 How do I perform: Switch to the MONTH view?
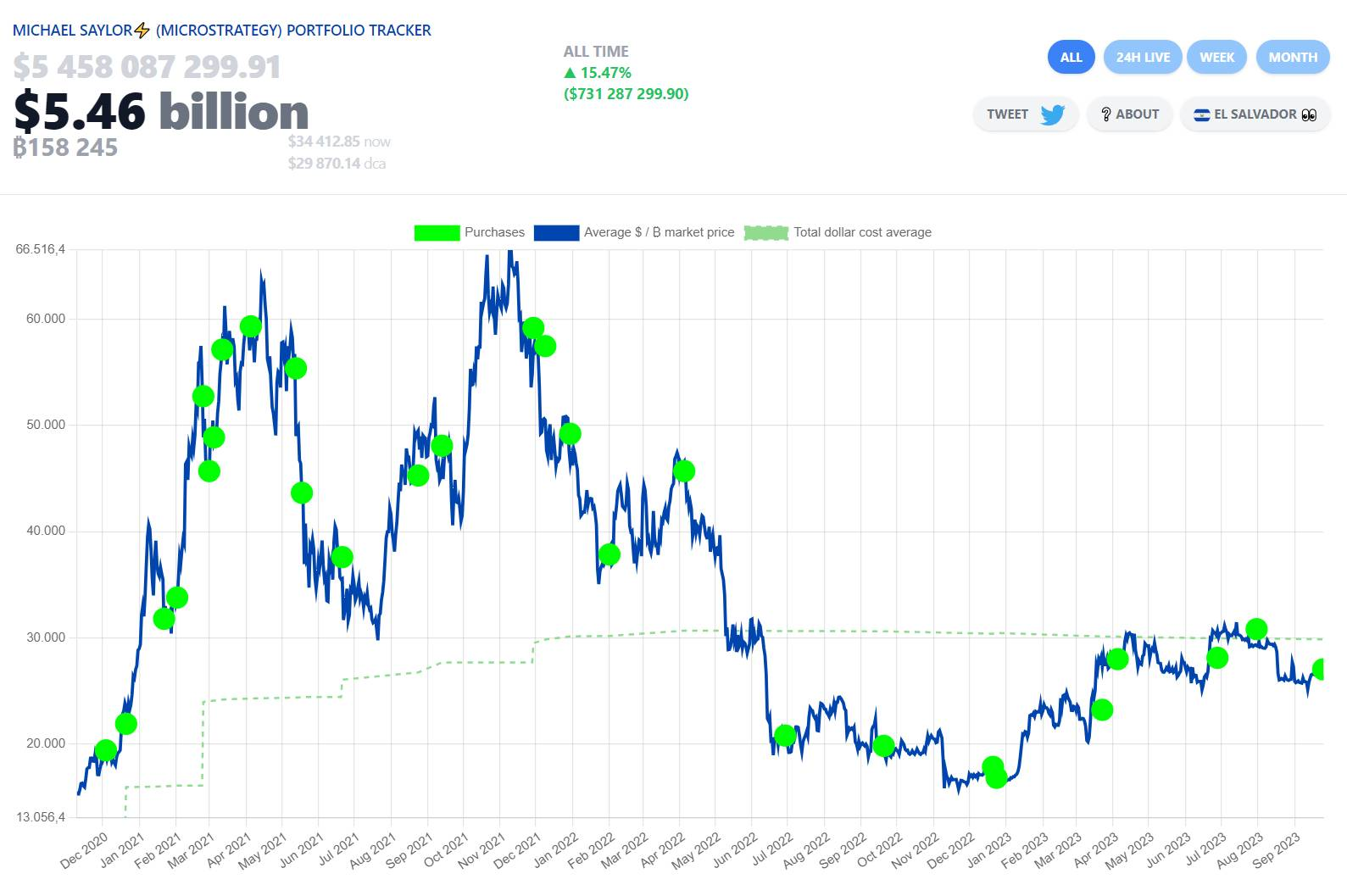(x=1293, y=57)
